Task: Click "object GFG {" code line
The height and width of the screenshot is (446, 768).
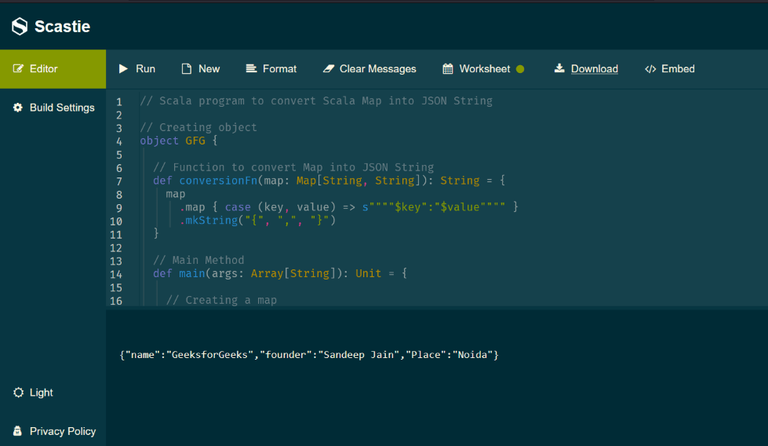Action: 179,141
